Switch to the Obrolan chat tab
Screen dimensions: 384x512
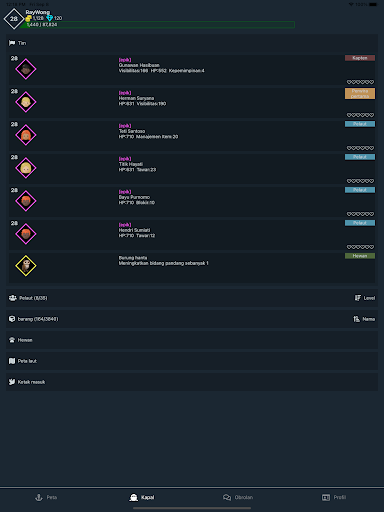point(238,497)
